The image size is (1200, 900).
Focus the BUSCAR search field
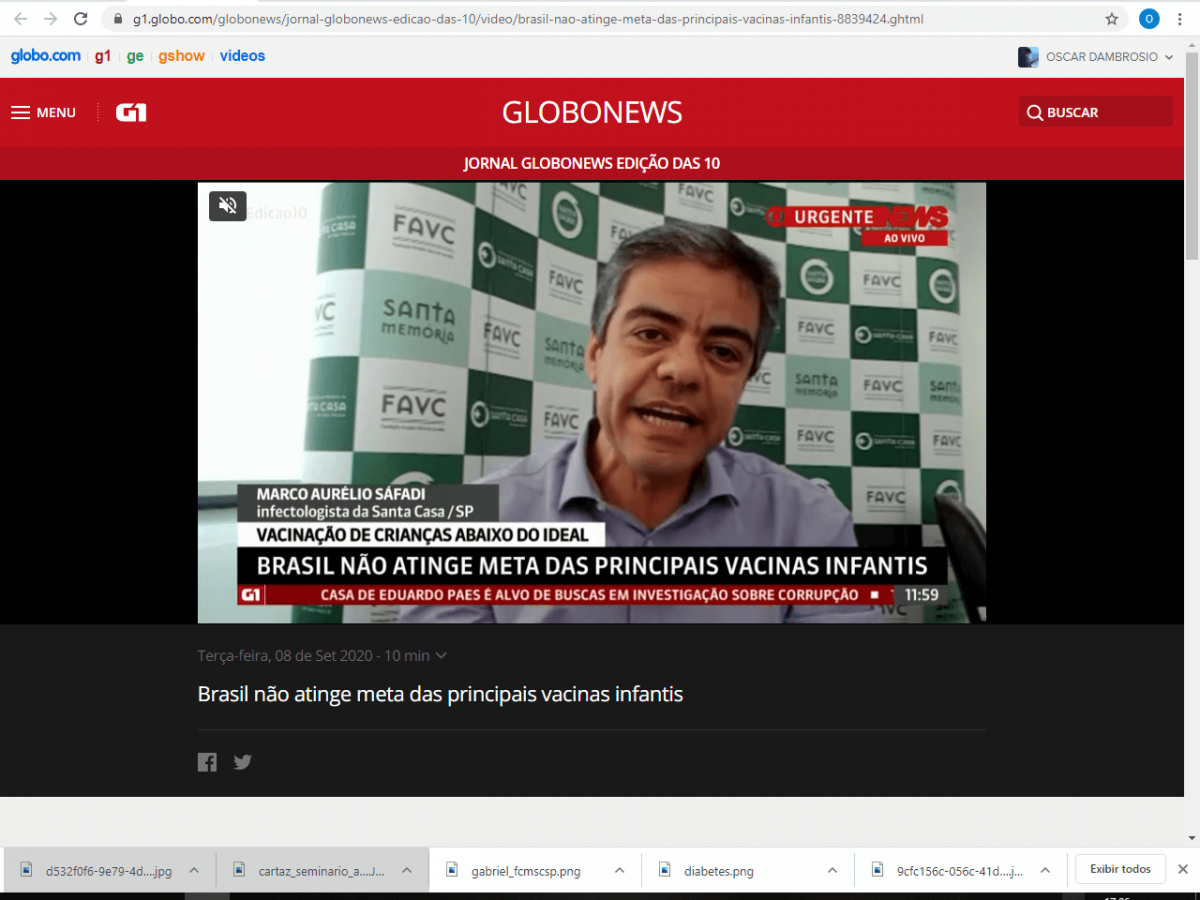[1096, 112]
